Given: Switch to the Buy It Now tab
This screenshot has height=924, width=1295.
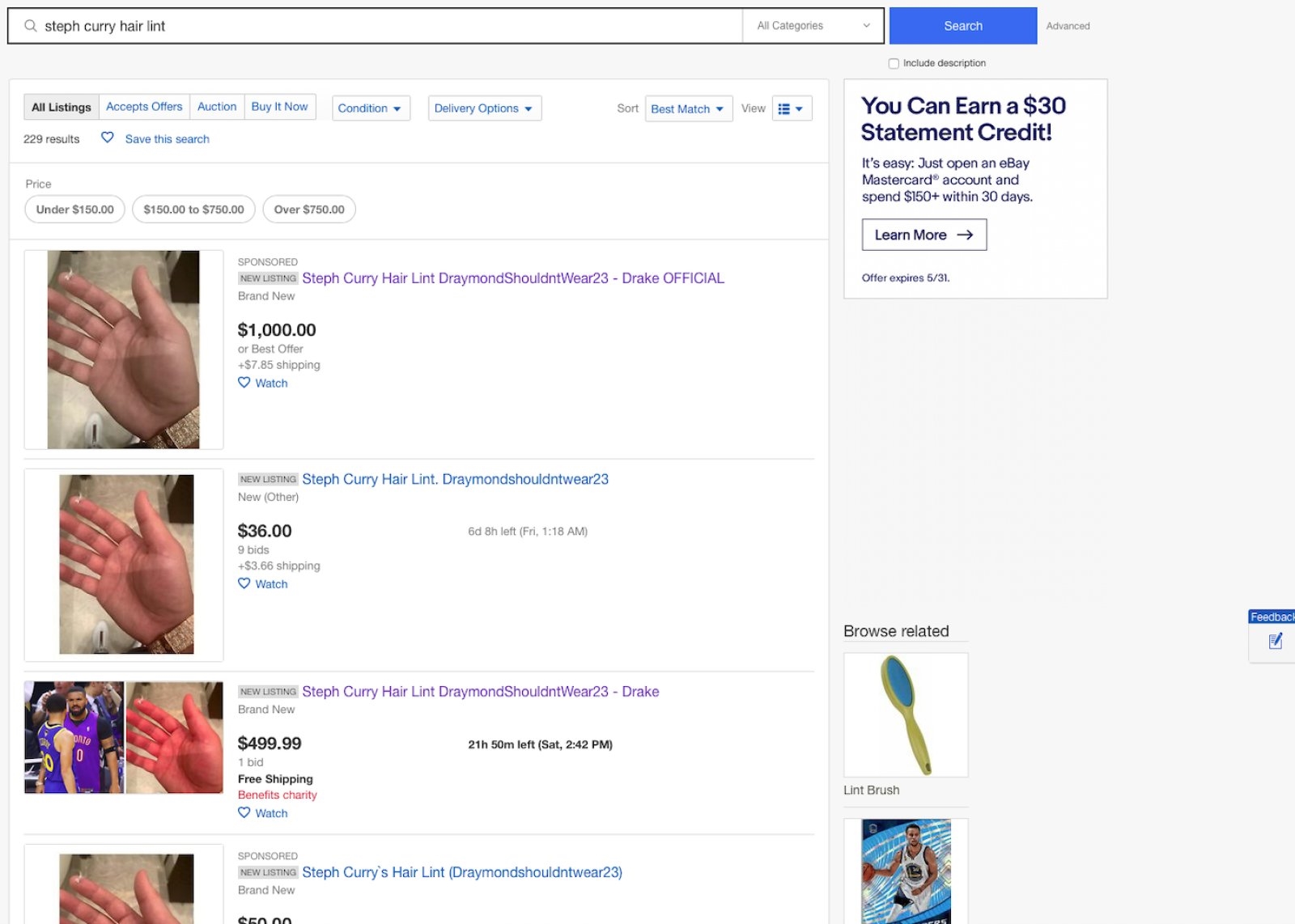Looking at the screenshot, I should click(x=279, y=107).
